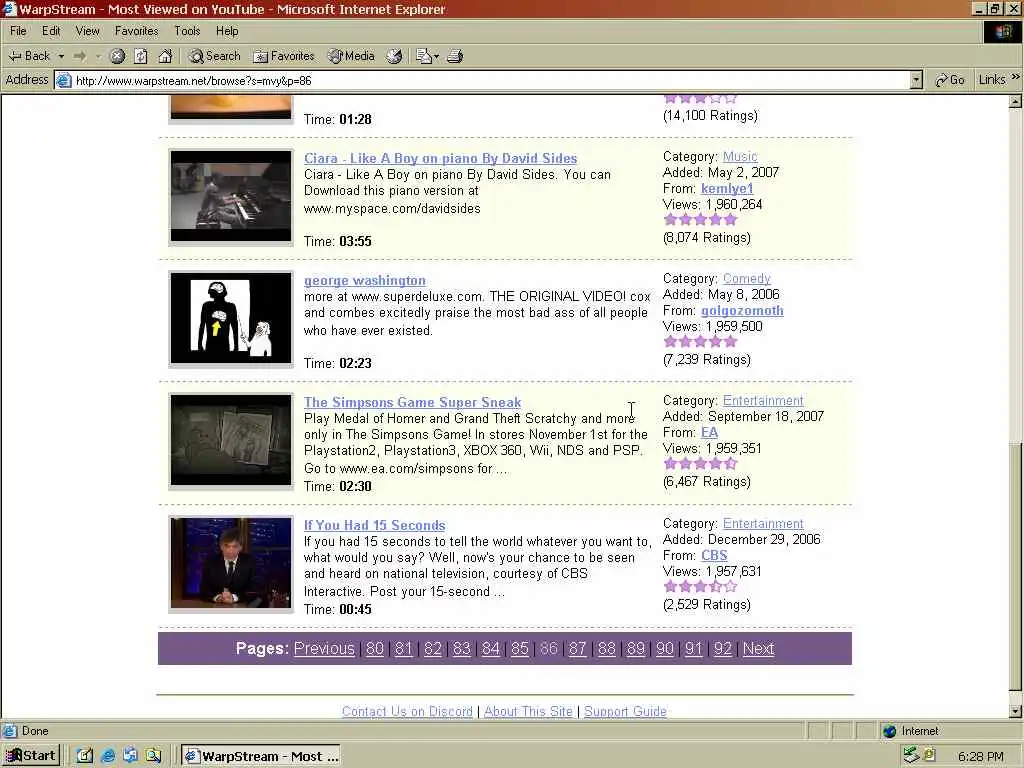Click the If You Had 15 Seconds thumbnail
The image size is (1024, 768).
tap(231, 564)
